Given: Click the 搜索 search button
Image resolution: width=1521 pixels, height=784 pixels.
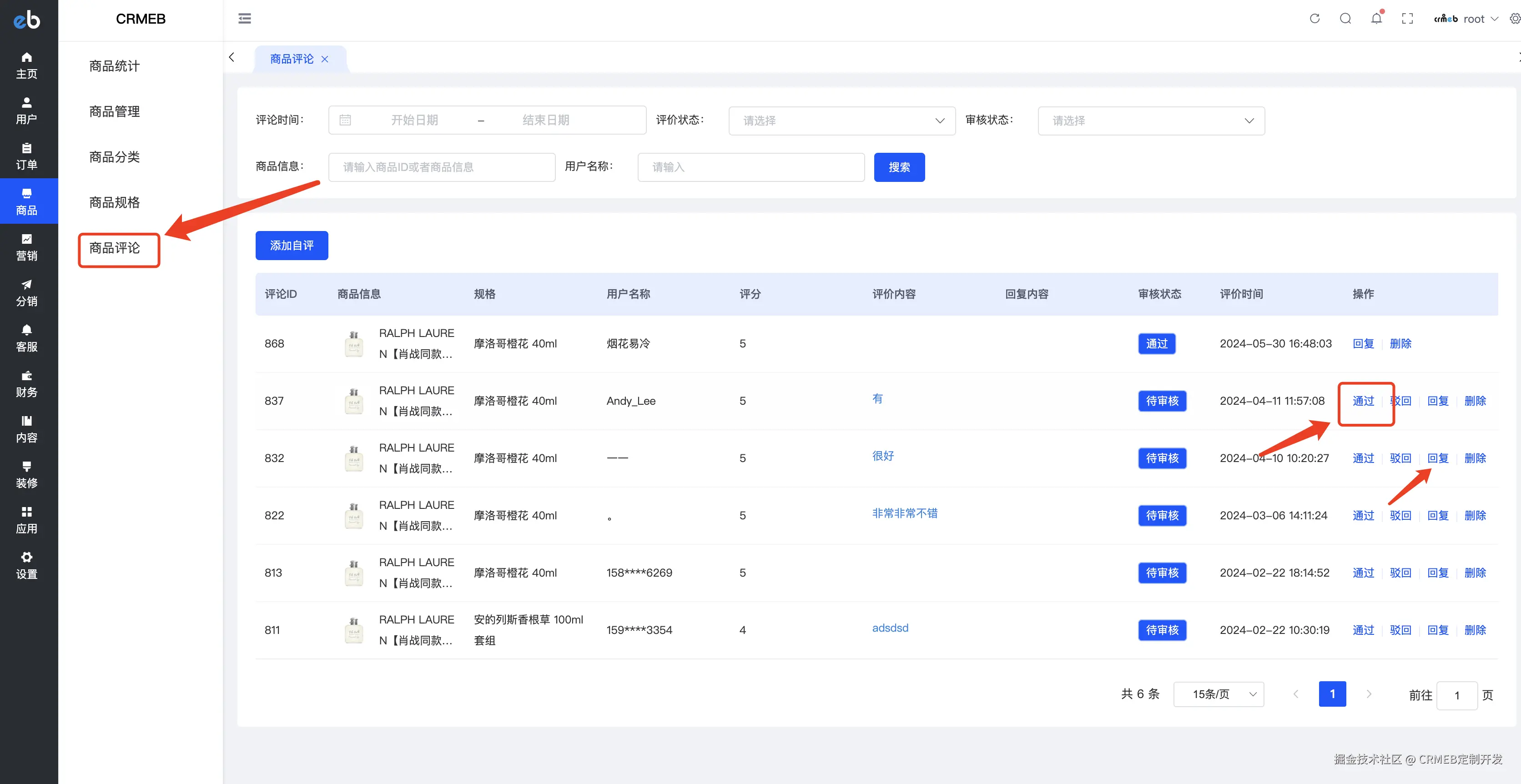Looking at the screenshot, I should click(899, 167).
